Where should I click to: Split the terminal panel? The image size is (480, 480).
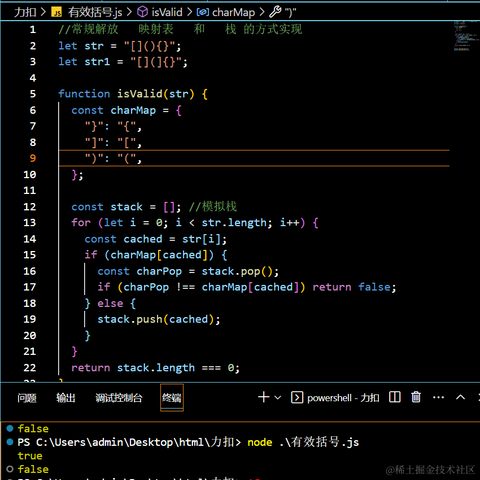395,397
